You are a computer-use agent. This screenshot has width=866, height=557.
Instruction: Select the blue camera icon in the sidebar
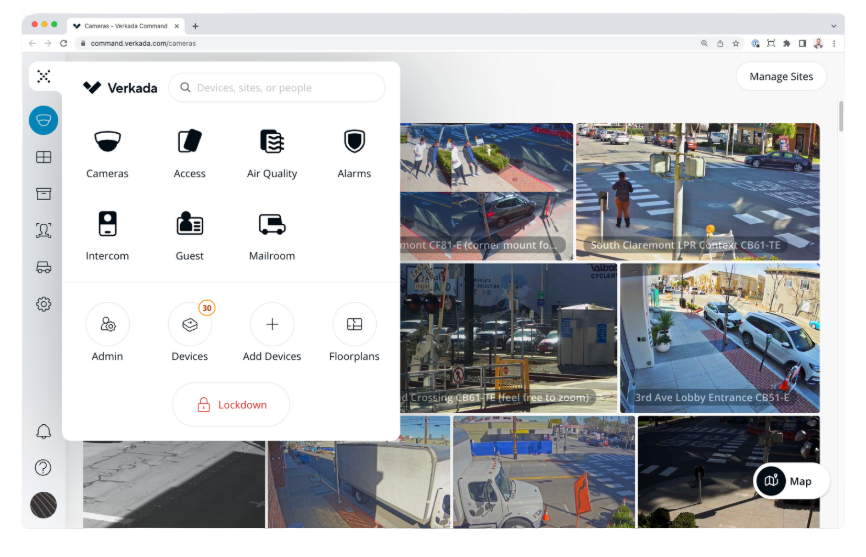(x=44, y=120)
